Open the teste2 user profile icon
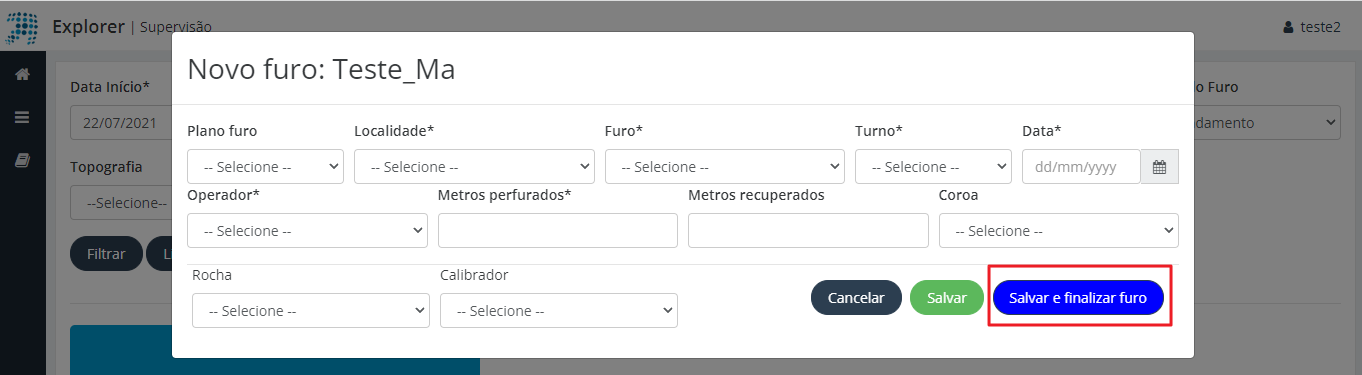This screenshot has height=375, width=1362. pyautogui.click(x=1288, y=27)
